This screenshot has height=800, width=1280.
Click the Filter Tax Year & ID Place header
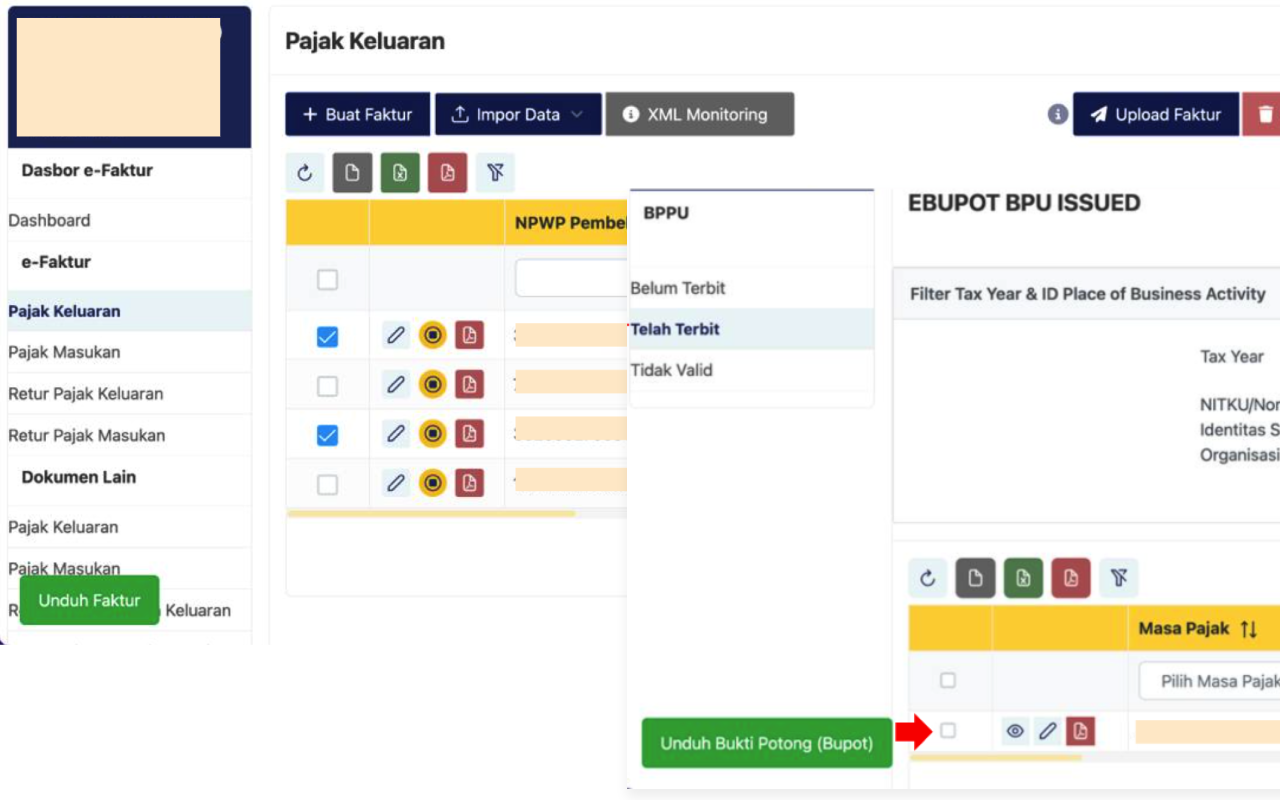(1088, 294)
